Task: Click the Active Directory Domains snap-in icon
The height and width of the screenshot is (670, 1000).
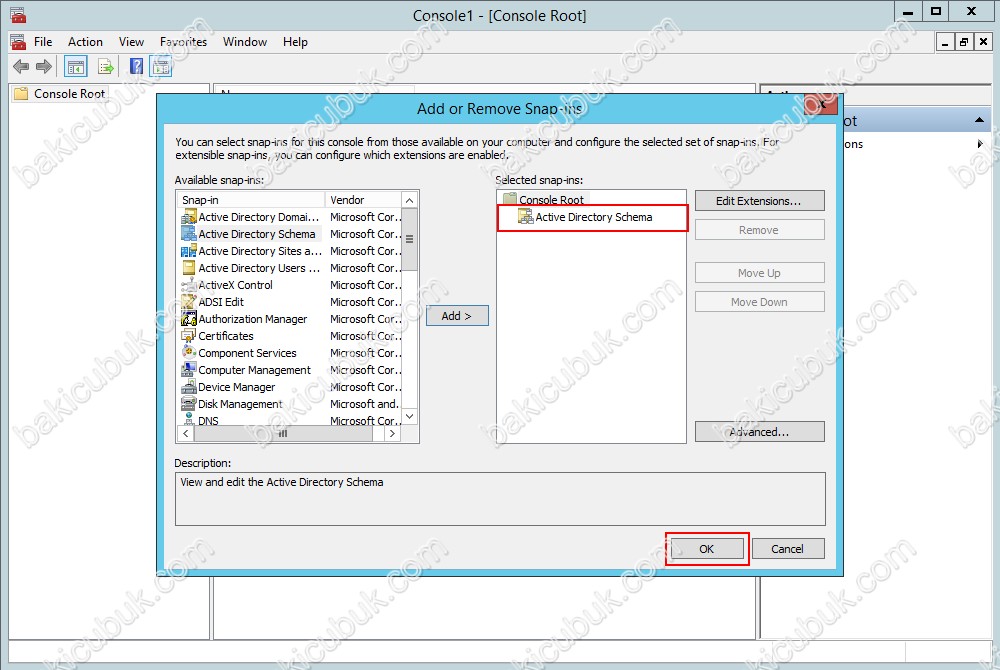Action: [x=188, y=217]
